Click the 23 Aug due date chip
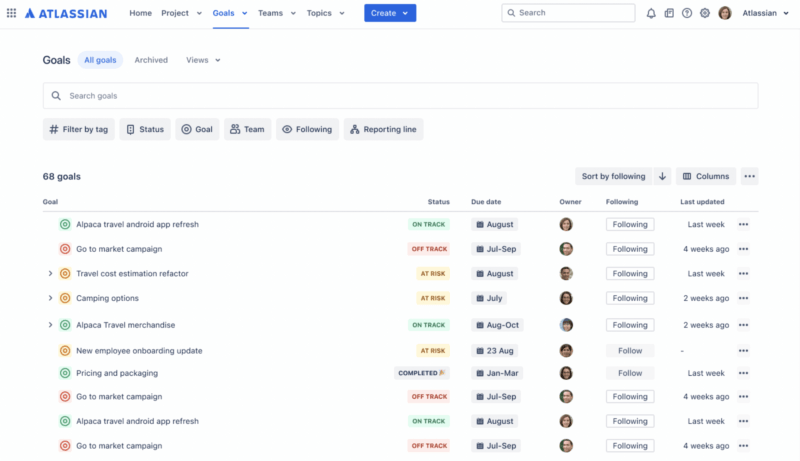Viewport: 800px width, 461px height. (494, 351)
